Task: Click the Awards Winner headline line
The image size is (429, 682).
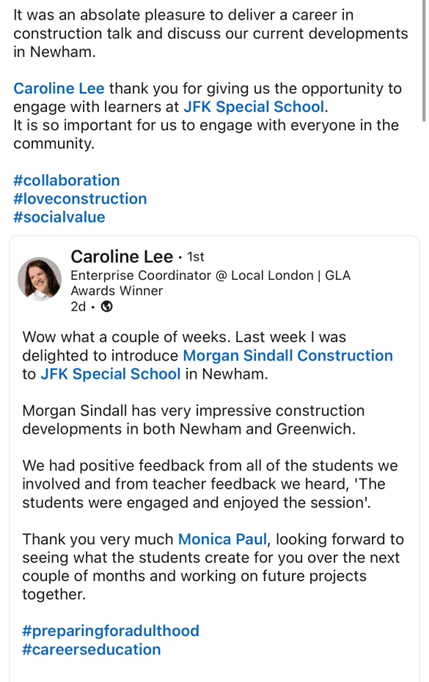Action: coord(117,291)
